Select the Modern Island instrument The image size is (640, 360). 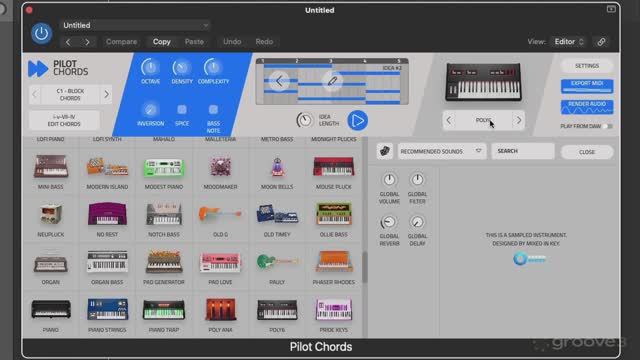pos(107,171)
